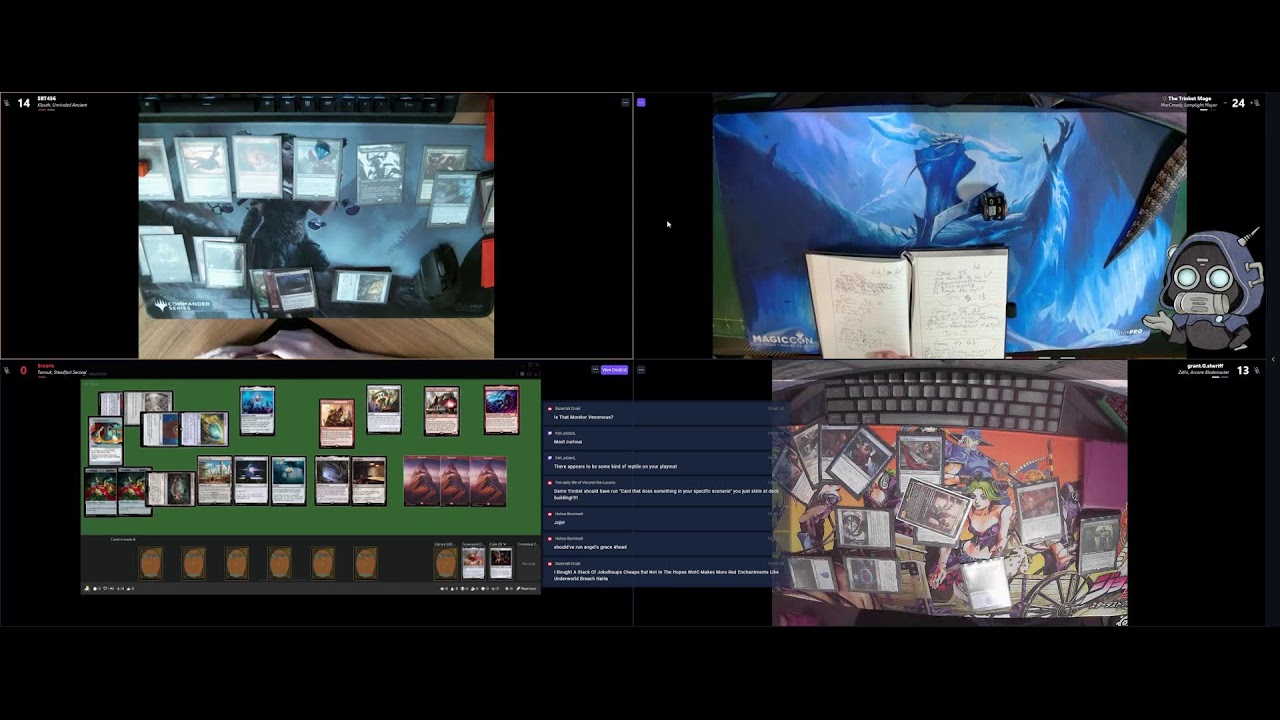This screenshot has height=720, width=1280.
Task: Click the leftmost Mountain land card
Action: click(x=421, y=481)
